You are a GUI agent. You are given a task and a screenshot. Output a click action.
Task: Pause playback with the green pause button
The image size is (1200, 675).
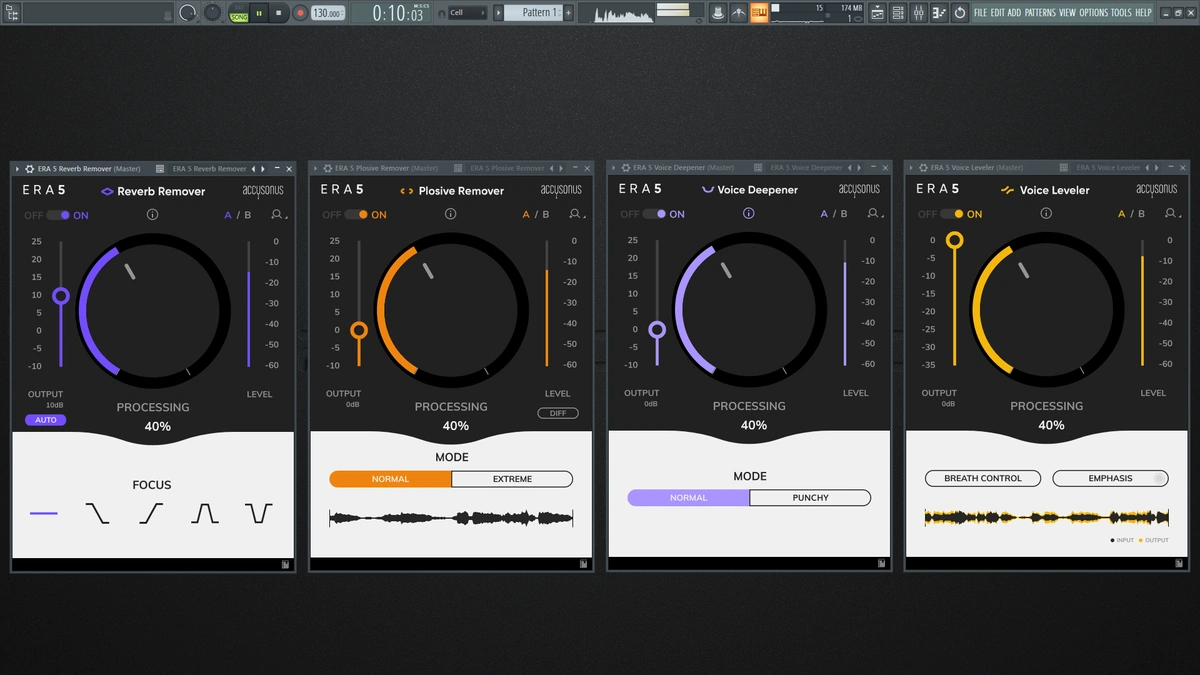tap(259, 13)
